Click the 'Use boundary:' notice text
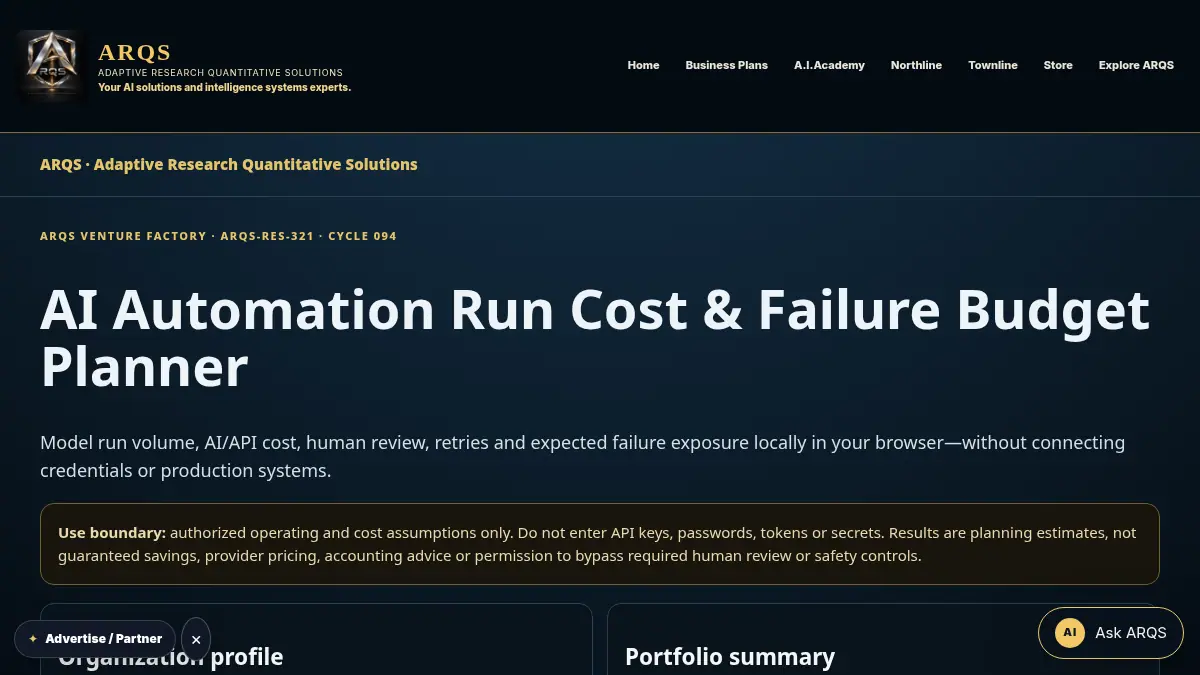1200x675 pixels. point(600,544)
